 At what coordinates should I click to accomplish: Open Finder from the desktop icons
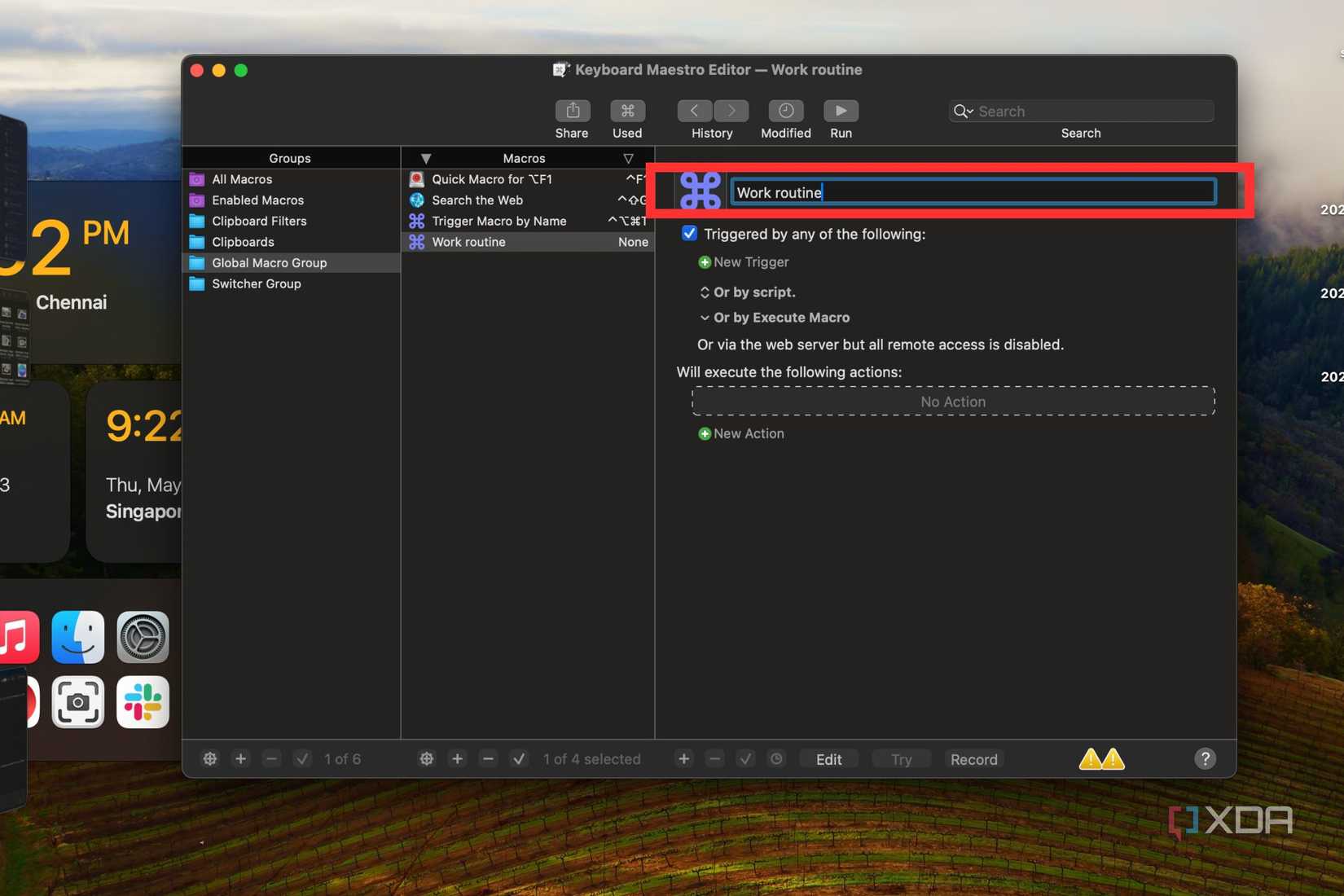(78, 637)
